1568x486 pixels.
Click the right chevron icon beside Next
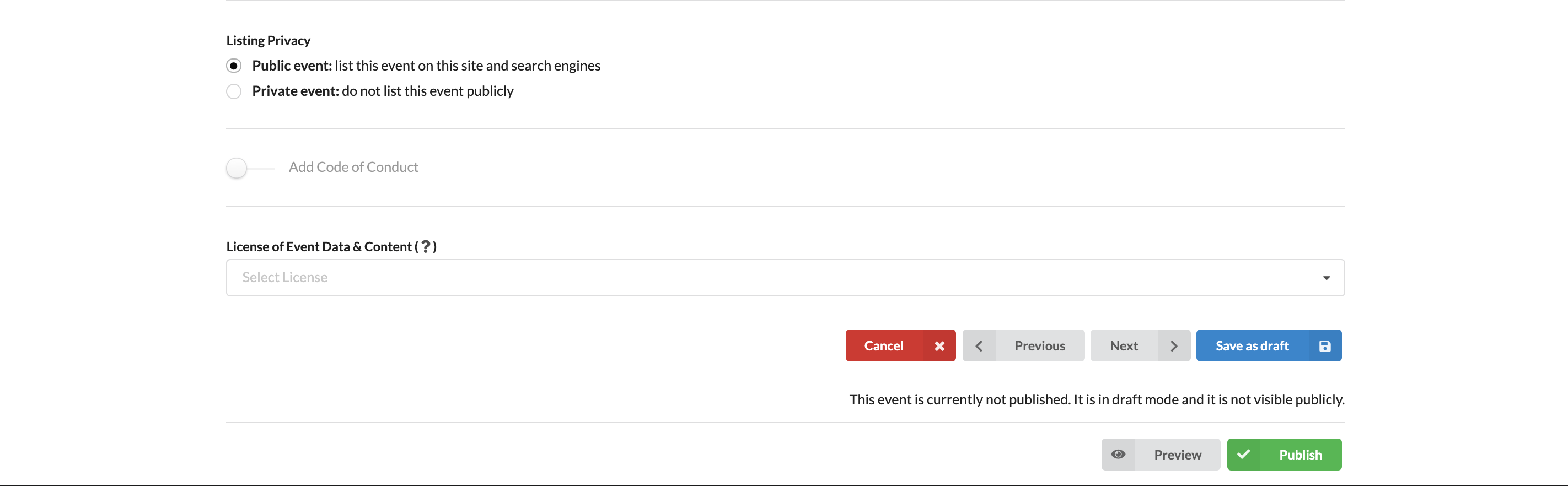click(1174, 345)
